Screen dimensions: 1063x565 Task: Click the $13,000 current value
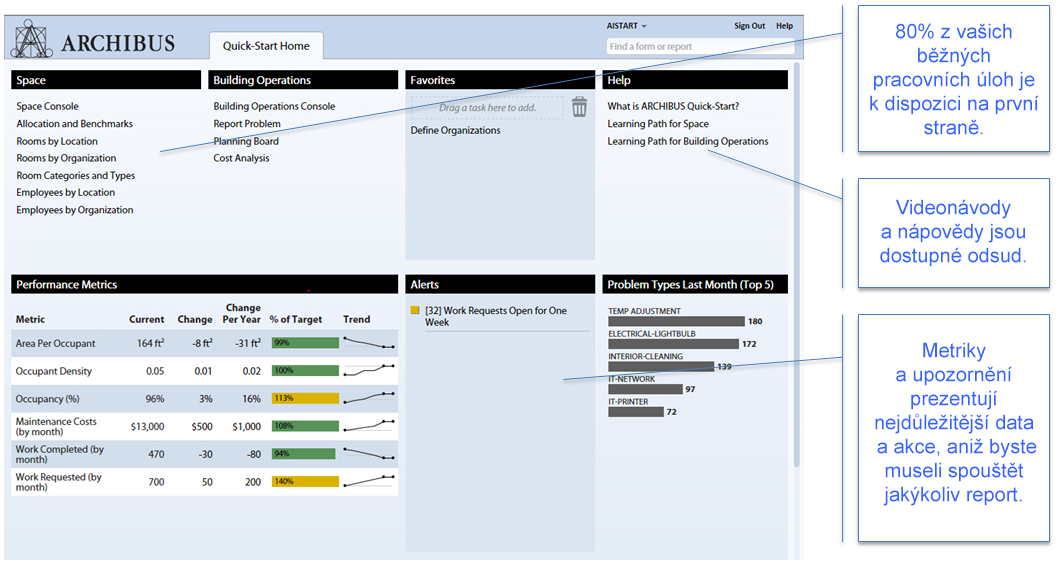[147, 427]
